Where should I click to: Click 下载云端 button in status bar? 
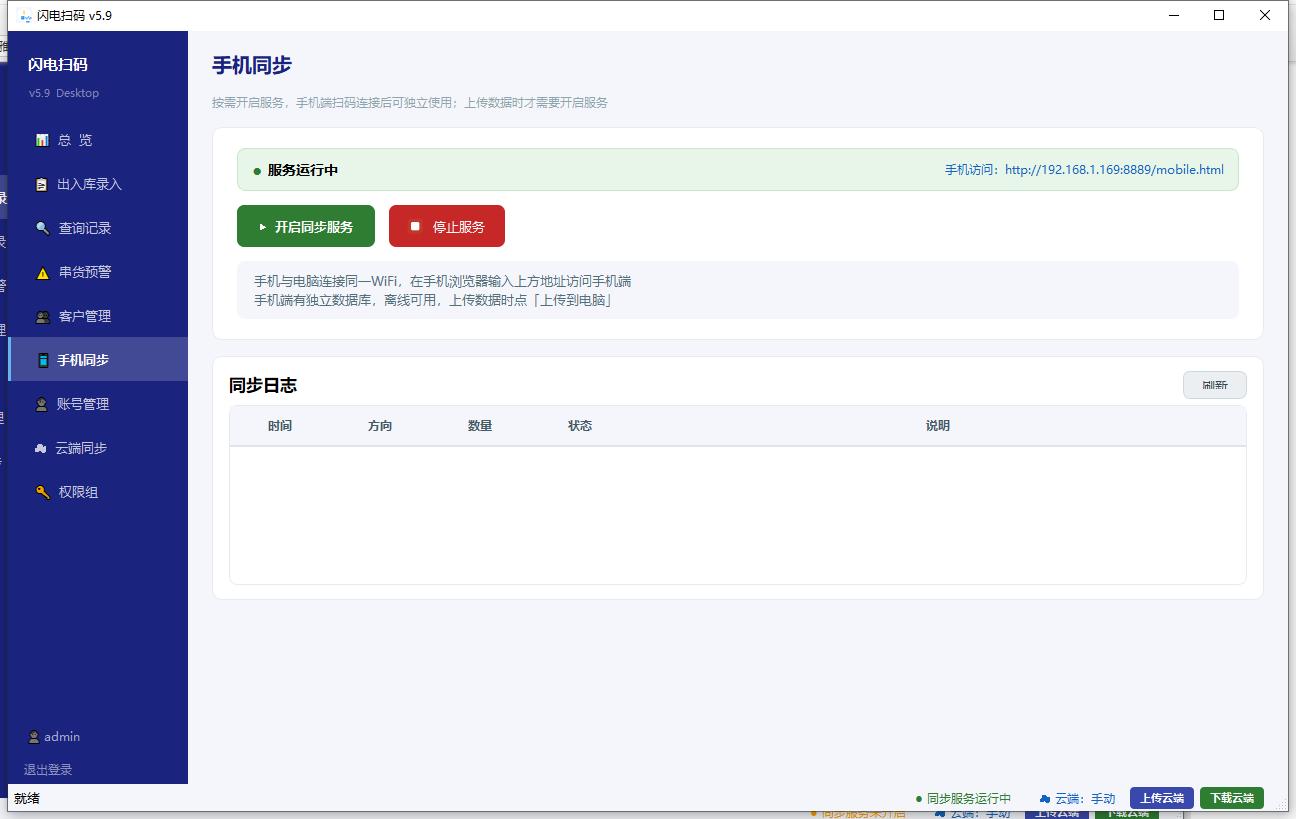1231,798
